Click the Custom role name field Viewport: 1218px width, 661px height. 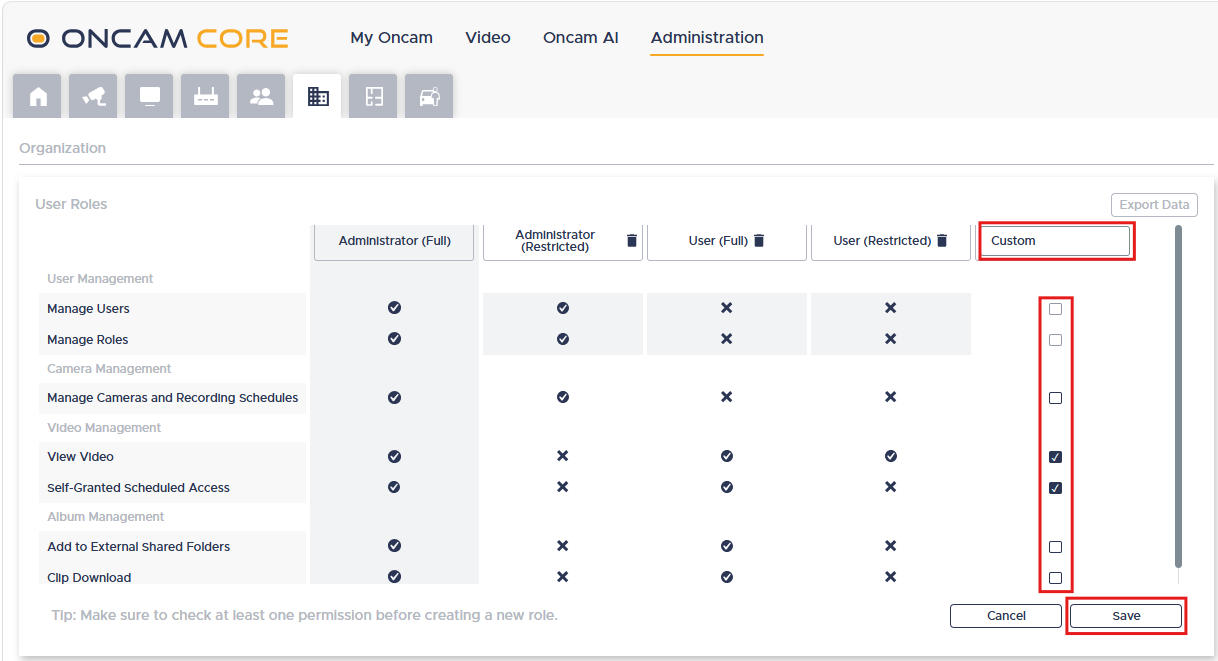tap(1056, 241)
